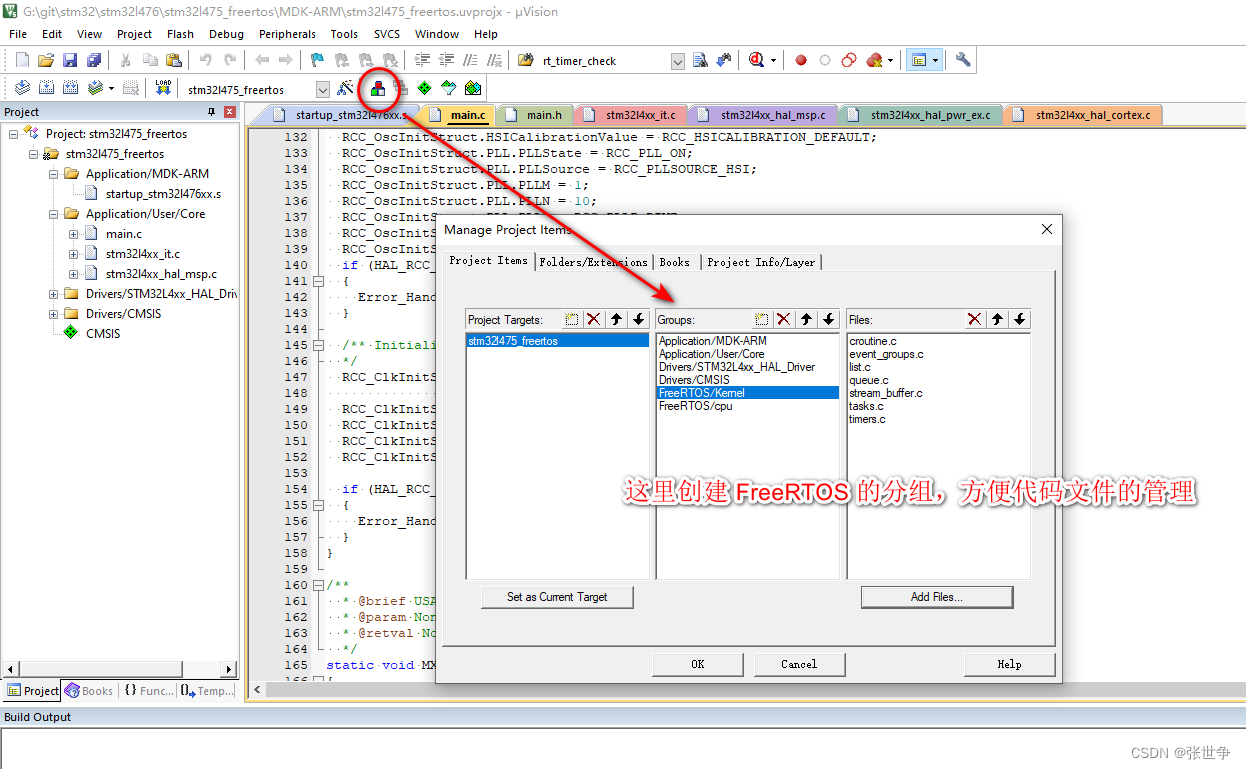The width and height of the screenshot is (1246, 769).
Task: Click New target icon beside Project Targets
Action: pyautogui.click(x=572, y=320)
